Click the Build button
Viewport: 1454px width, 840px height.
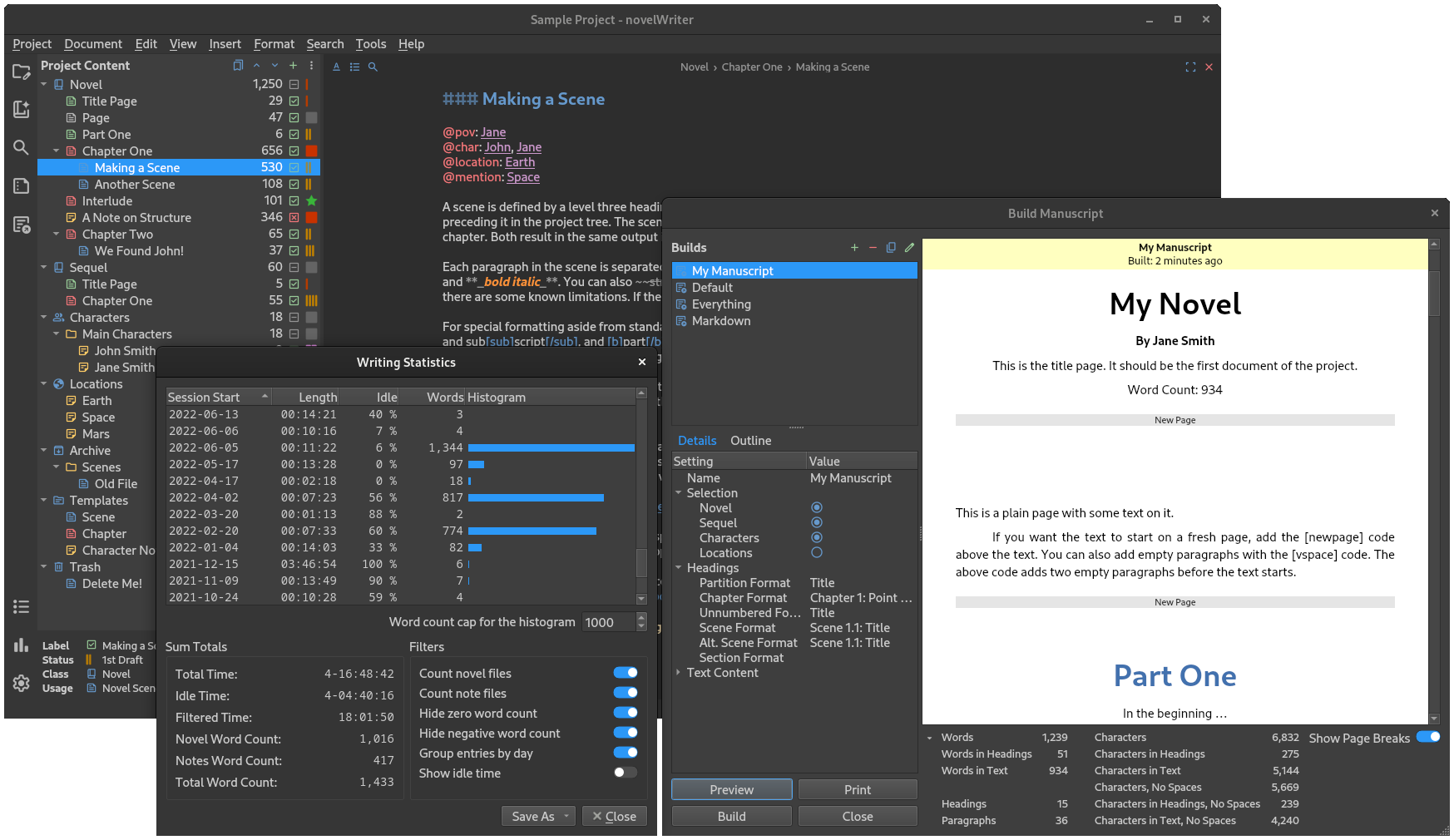coord(731,817)
